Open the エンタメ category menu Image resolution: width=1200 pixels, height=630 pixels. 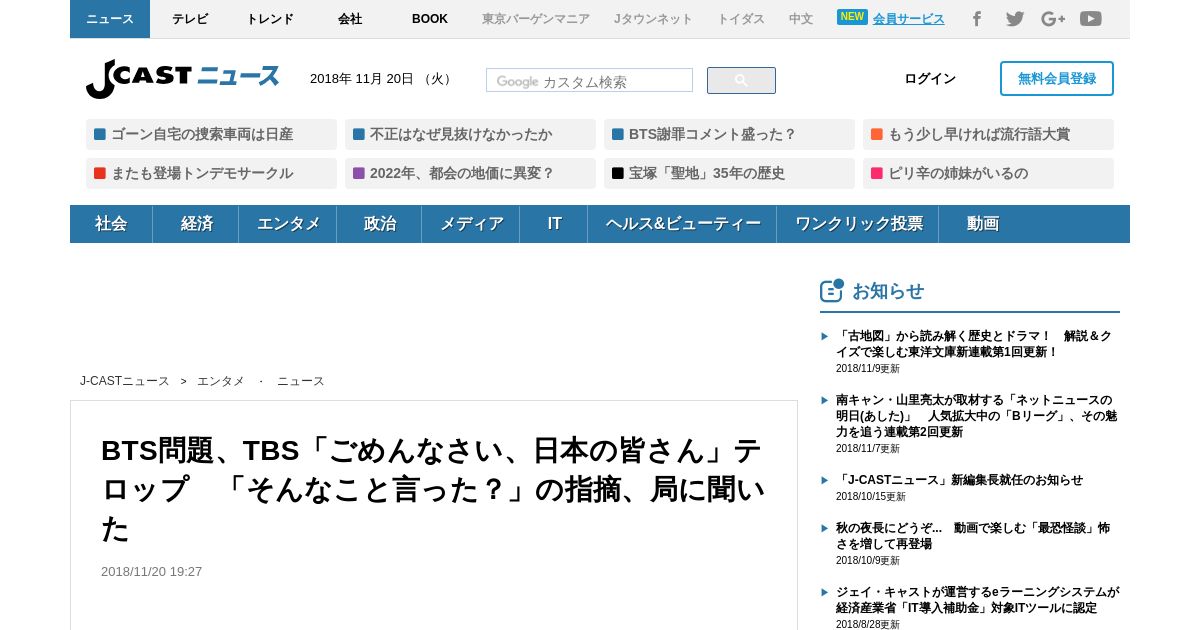288,224
